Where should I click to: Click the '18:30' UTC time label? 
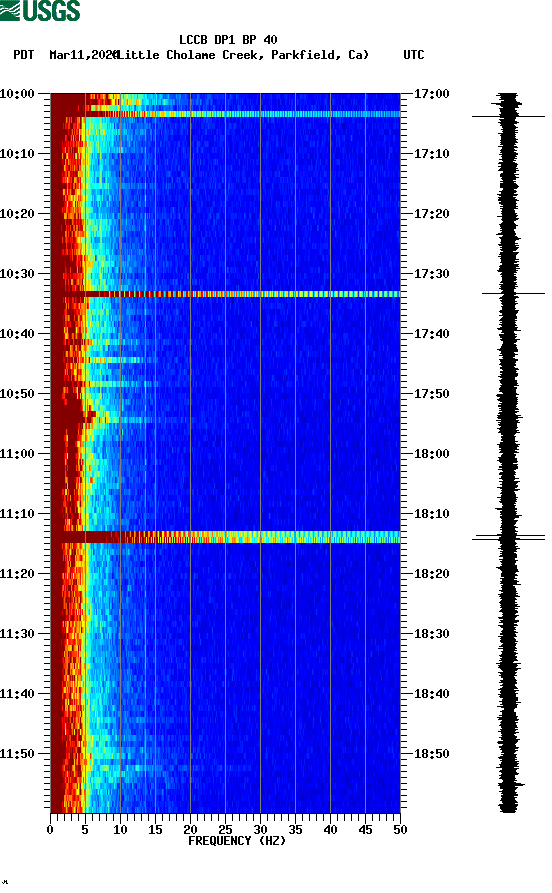(x=432, y=634)
